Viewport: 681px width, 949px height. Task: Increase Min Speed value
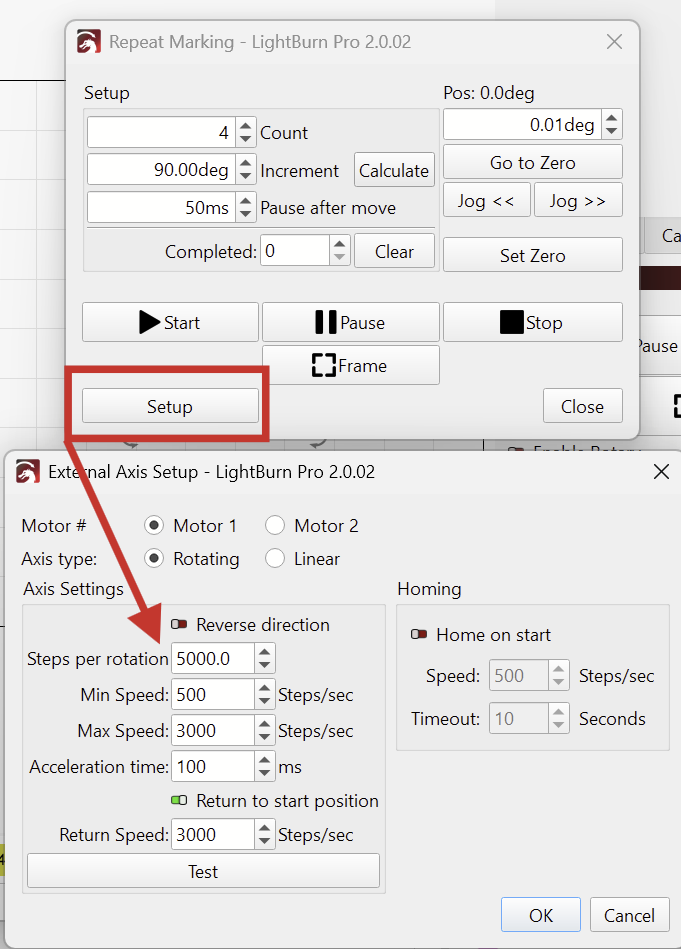tap(265, 688)
